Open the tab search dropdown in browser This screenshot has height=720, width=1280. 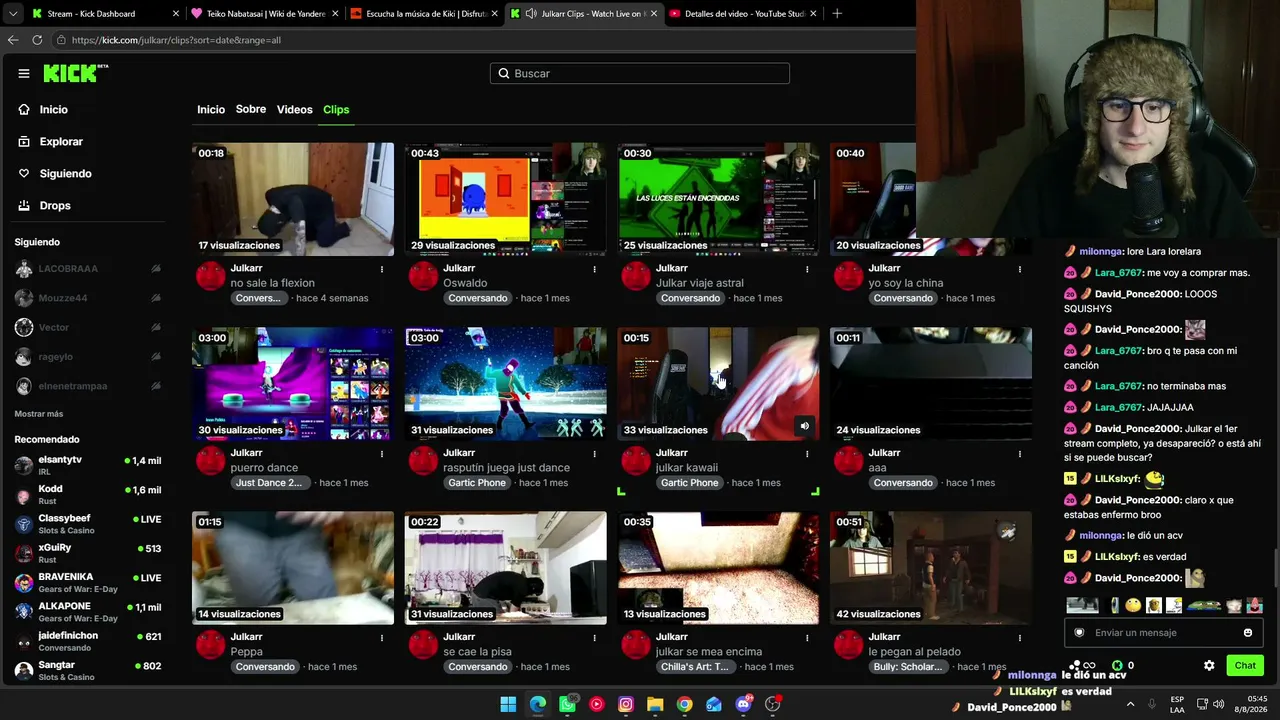point(12,14)
